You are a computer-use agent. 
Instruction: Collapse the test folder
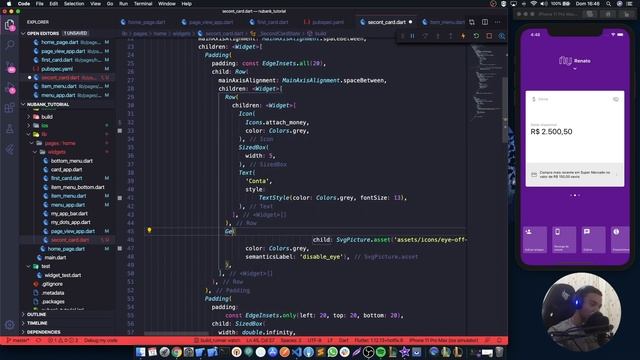(x=45, y=266)
